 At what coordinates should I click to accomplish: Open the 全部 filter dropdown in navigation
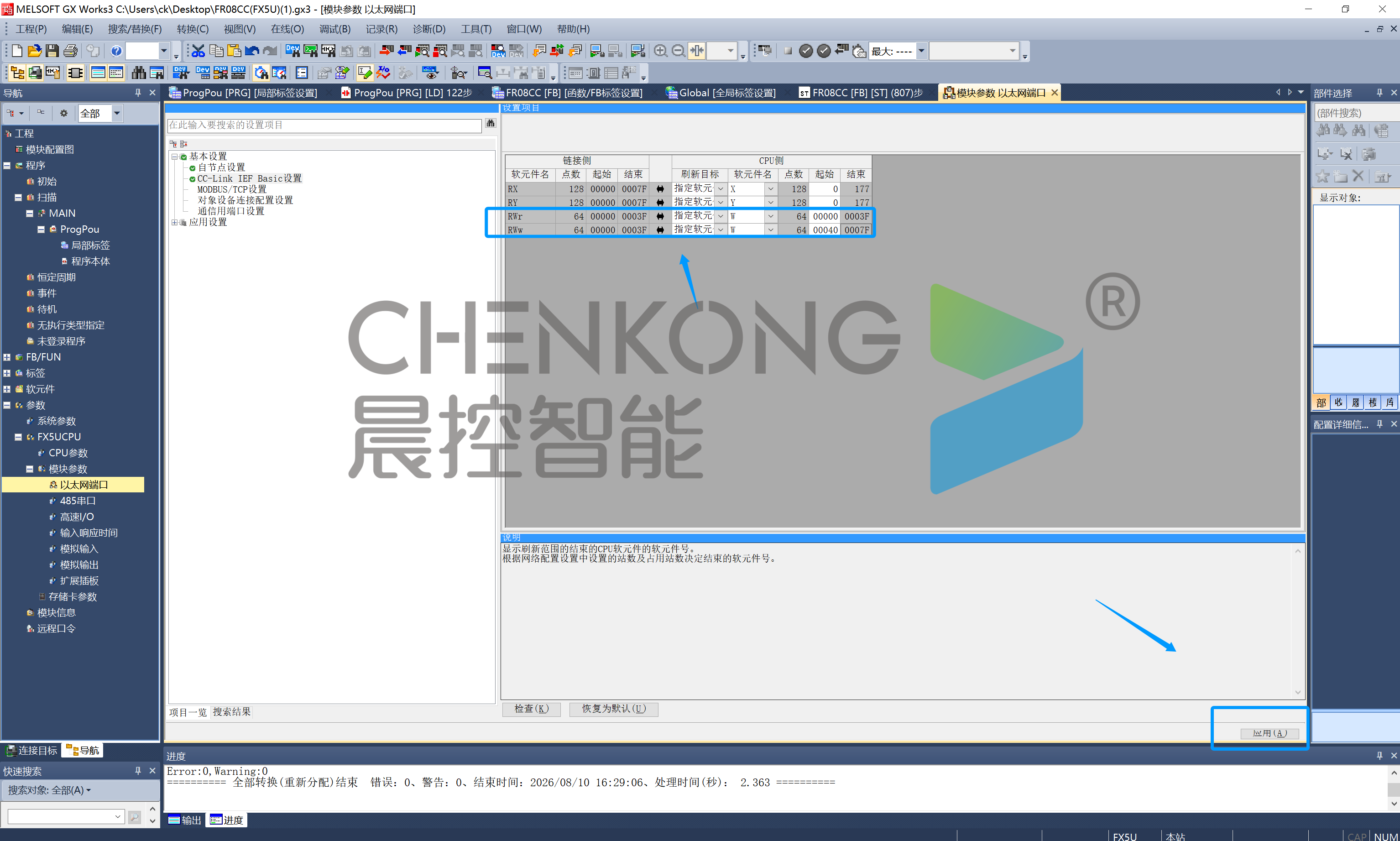(x=117, y=113)
